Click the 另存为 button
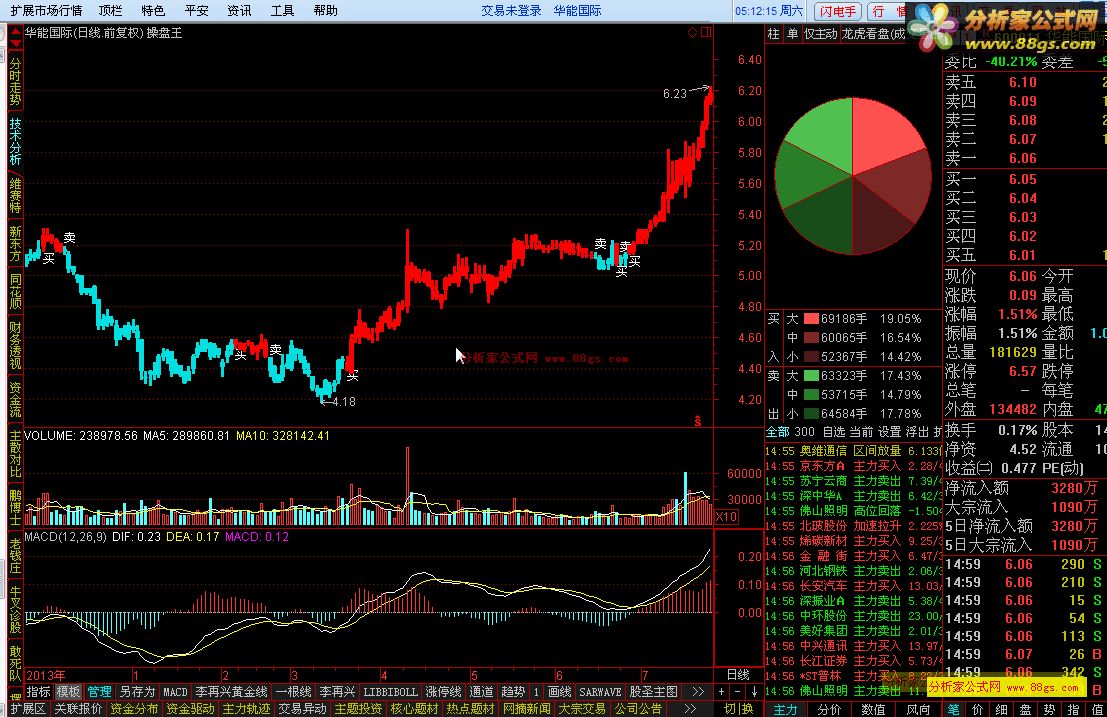This screenshot has width=1107, height=717. pyautogui.click(x=137, y=692)
